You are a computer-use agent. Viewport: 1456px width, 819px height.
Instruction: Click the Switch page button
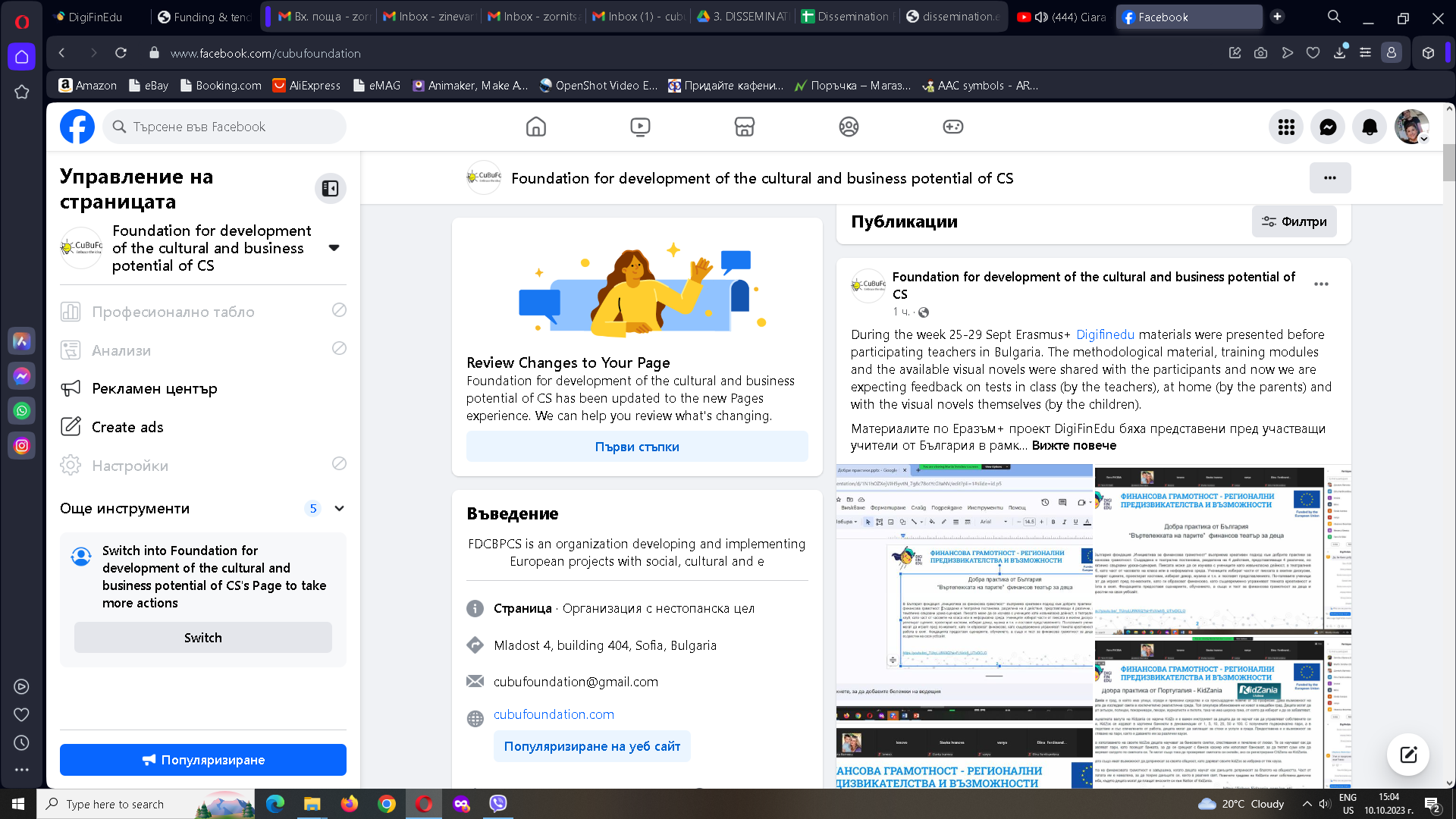coord(203,638)
